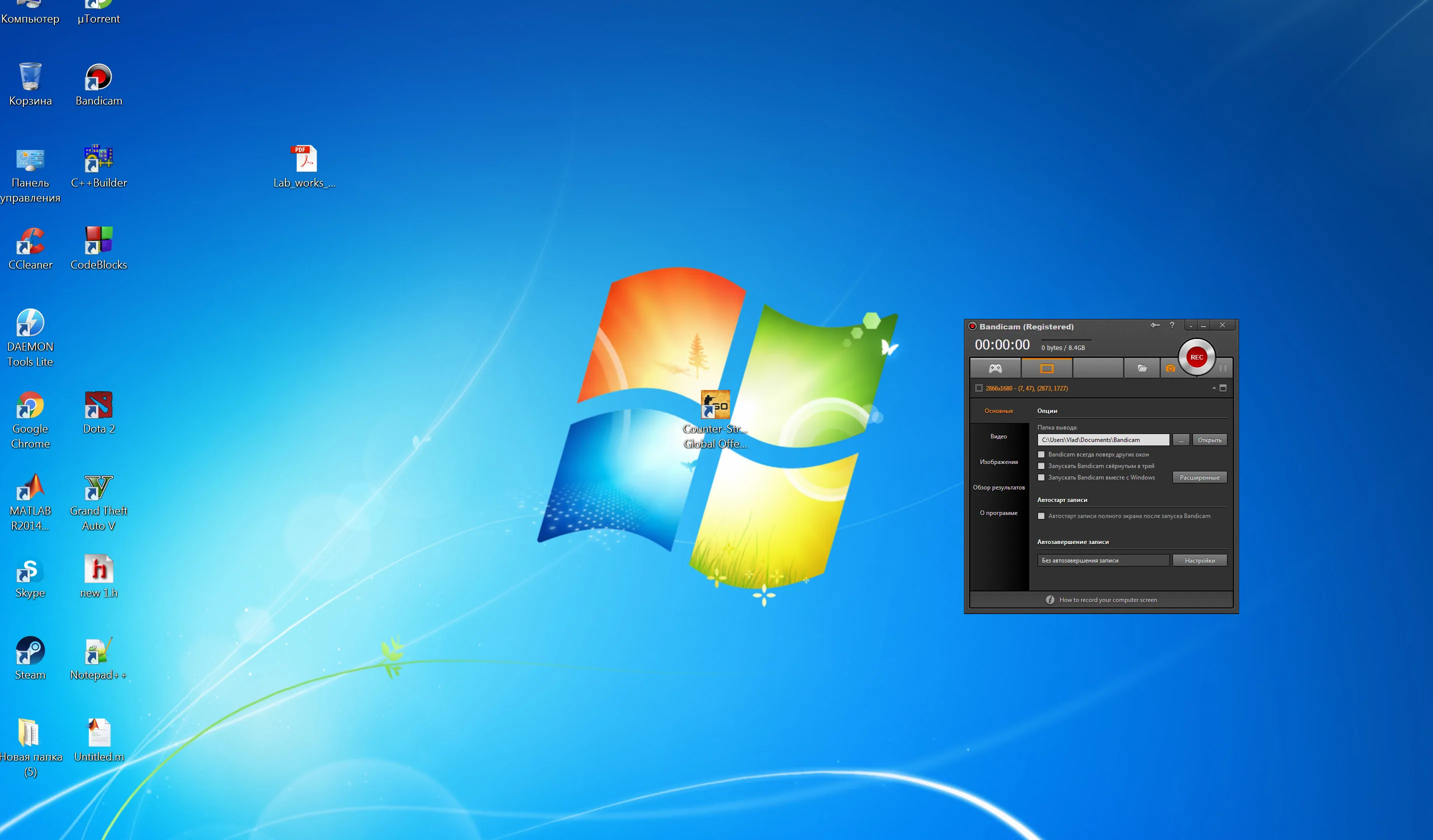Select the Lab_works PDF file icon
Image resolution: width=1433 pixels, height=840 pixels.
click(x=305, y=166)
